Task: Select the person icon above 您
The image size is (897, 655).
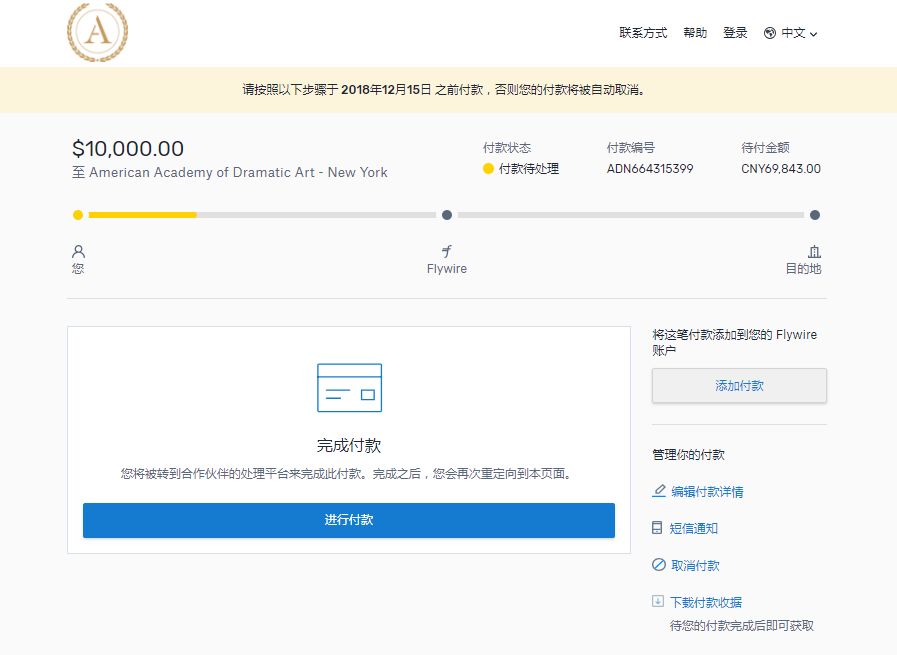Action: [x=78, y=251]
